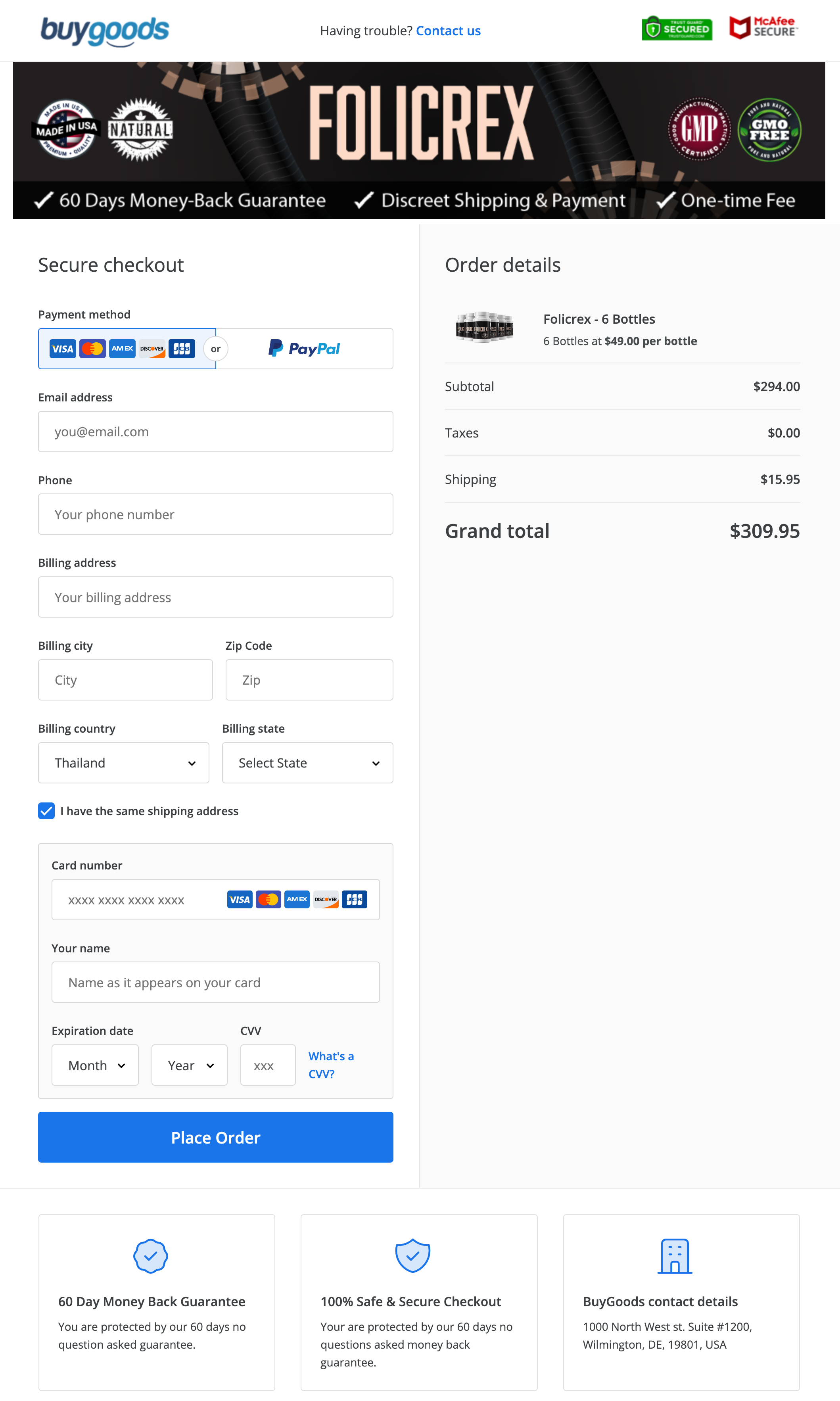Focus the Billing address field

[216, 597]
